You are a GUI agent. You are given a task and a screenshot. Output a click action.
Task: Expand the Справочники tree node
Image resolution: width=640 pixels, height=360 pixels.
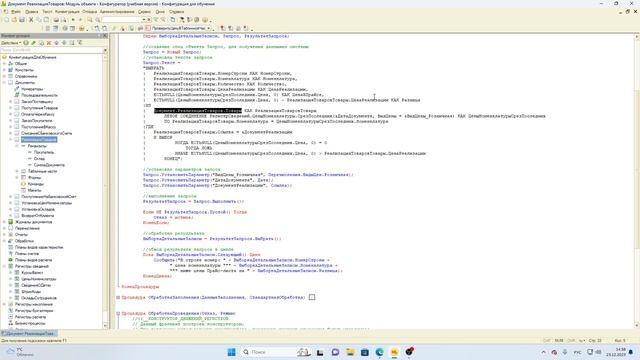tap(4, 76)
